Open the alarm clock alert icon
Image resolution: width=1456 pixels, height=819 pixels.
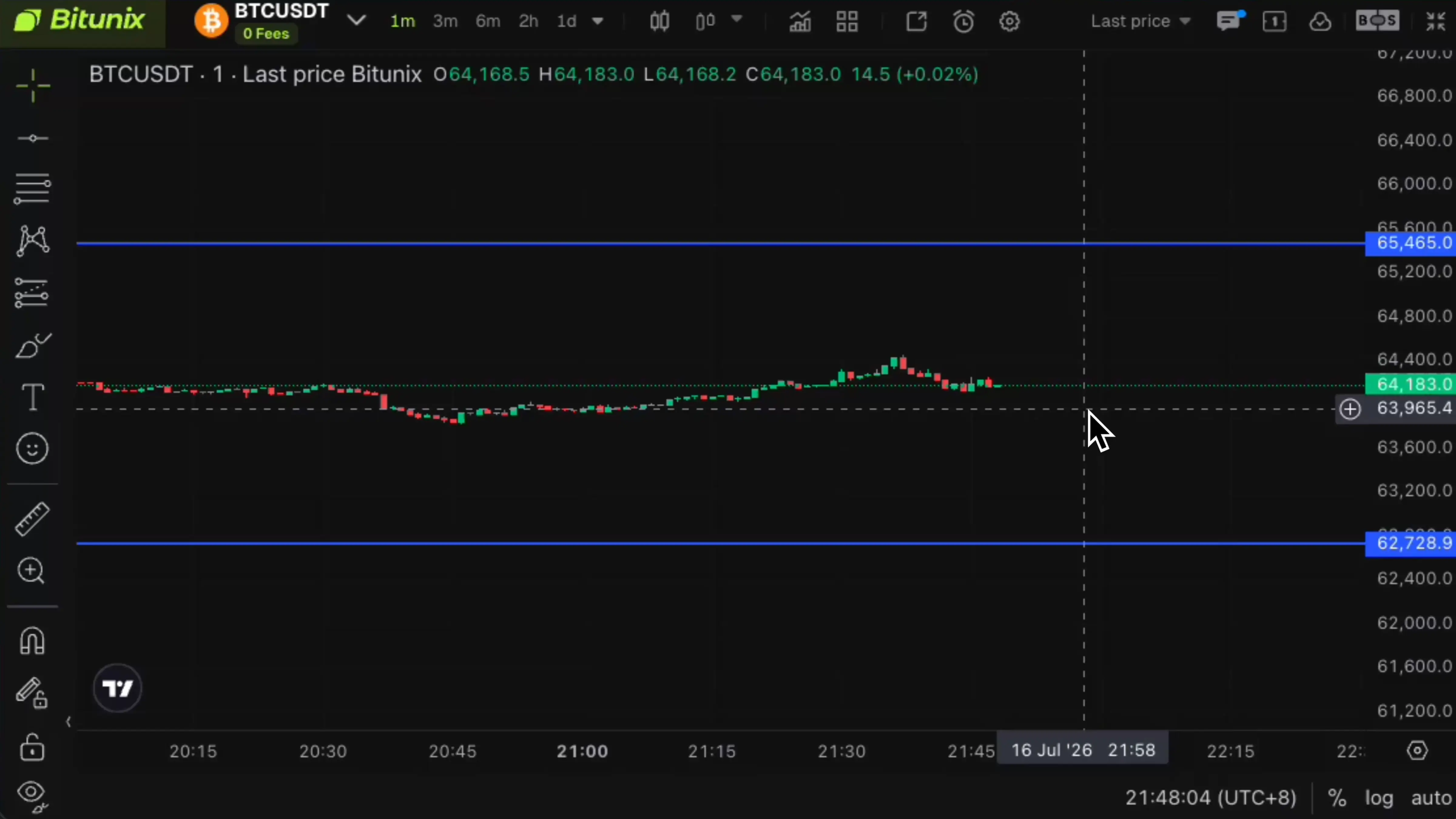[964, 22]
